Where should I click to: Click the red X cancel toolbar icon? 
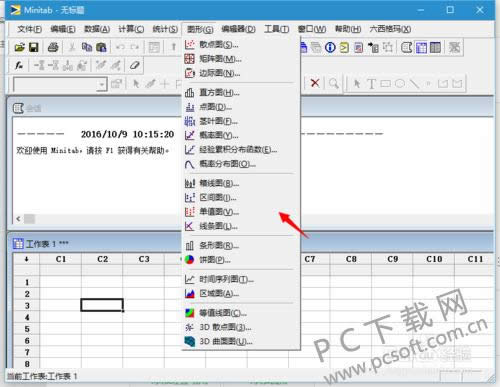coord(315,83)
